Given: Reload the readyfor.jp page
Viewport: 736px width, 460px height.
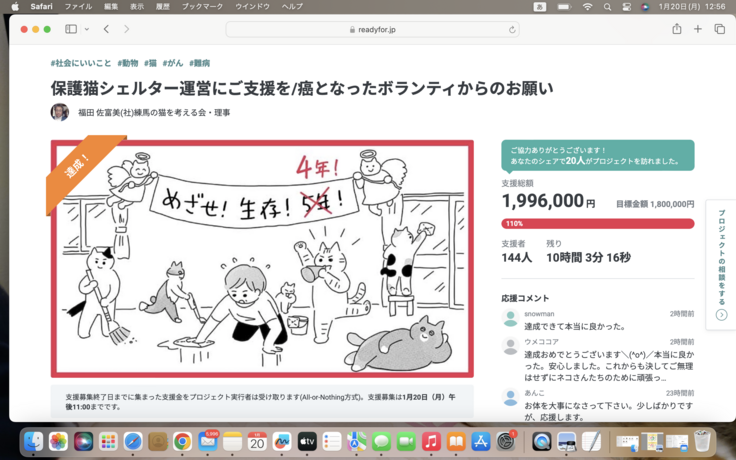Looking at the screenshot, I should [x=513, y=30].
